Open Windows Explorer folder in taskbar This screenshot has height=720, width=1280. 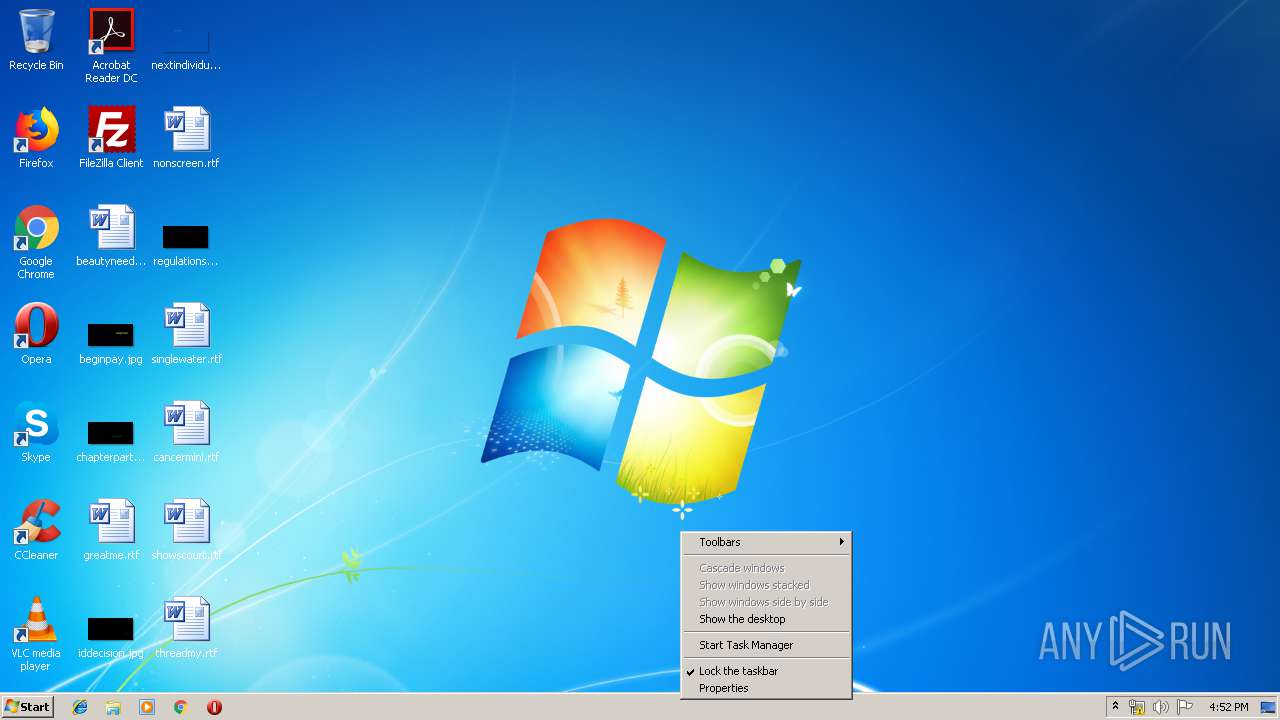click(x=113, y=707)
